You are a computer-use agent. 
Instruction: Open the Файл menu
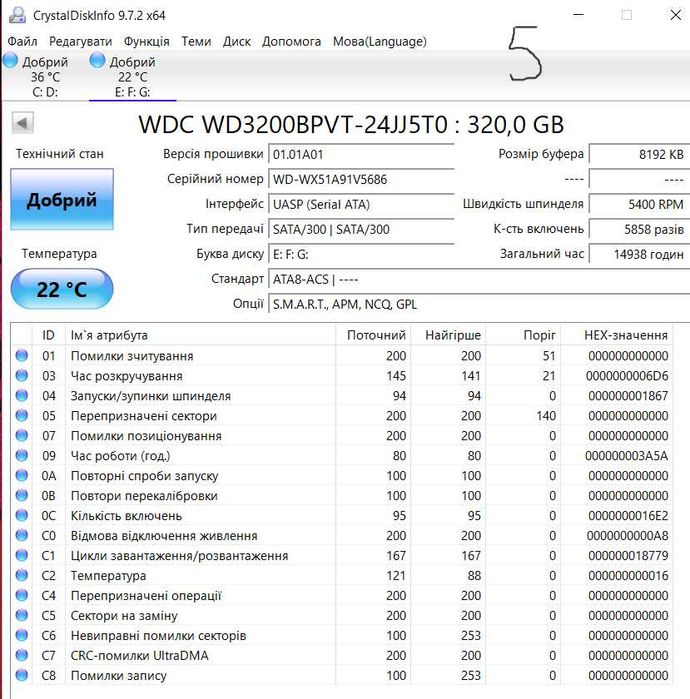[22, 41]
